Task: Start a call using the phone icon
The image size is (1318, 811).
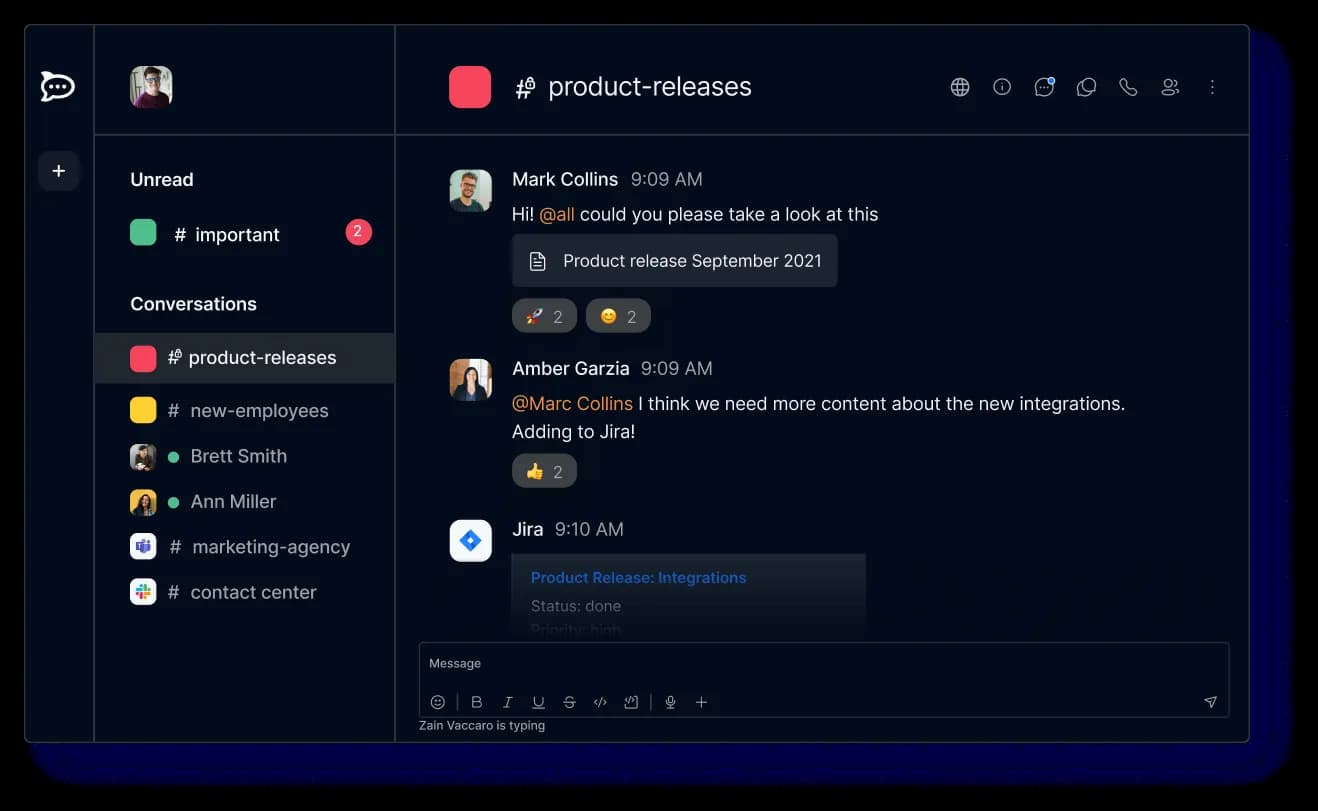Action: click(x=1128, y=87)
